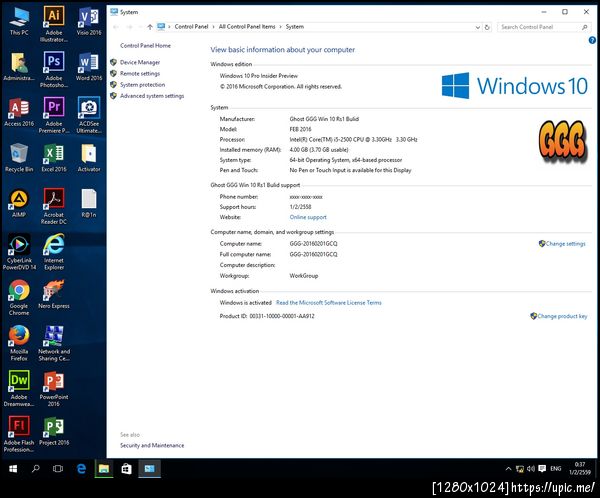
Task: Expand address bar history dropdown
Action: [478, 27]
